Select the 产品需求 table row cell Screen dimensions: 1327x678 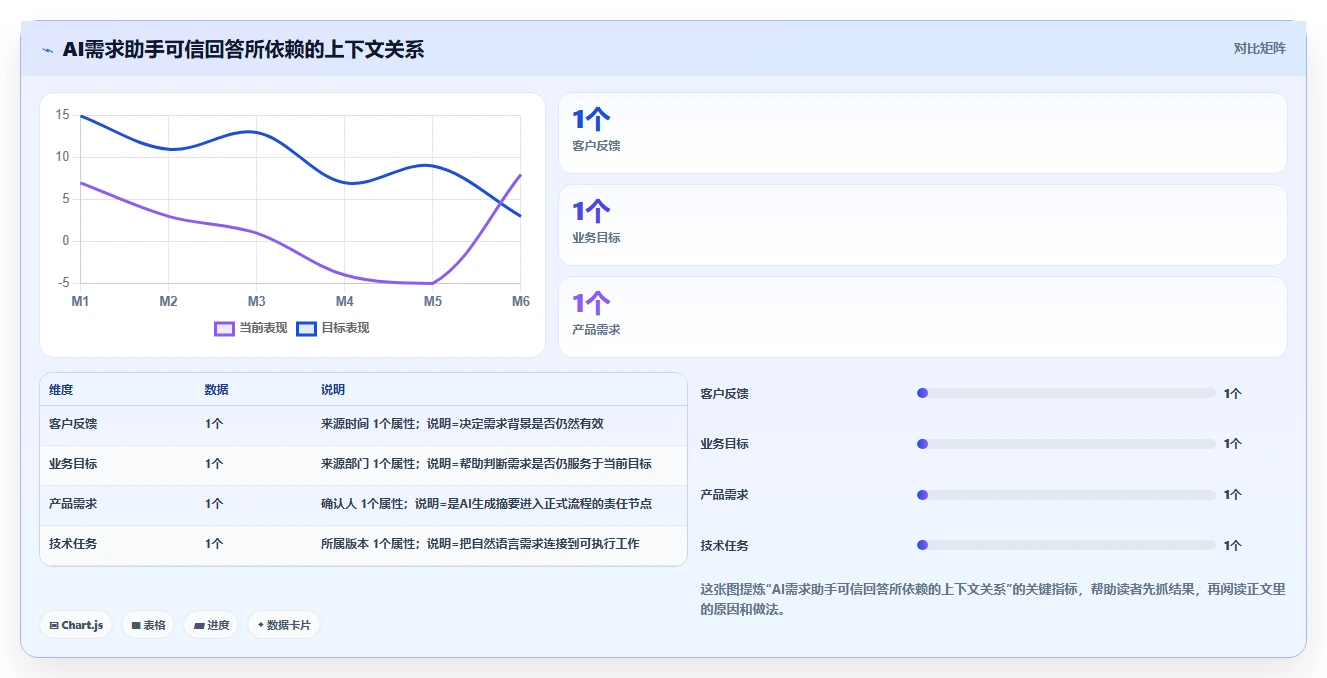pos(73,504)
